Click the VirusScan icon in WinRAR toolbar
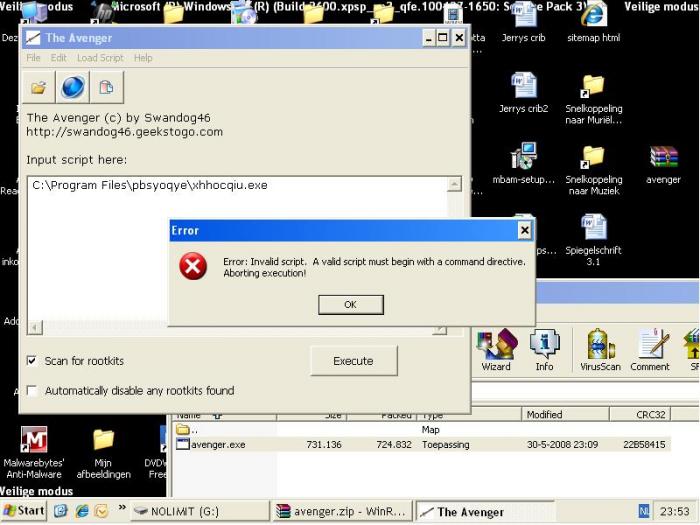The image size is (700, 525). (x=600, y=350)
